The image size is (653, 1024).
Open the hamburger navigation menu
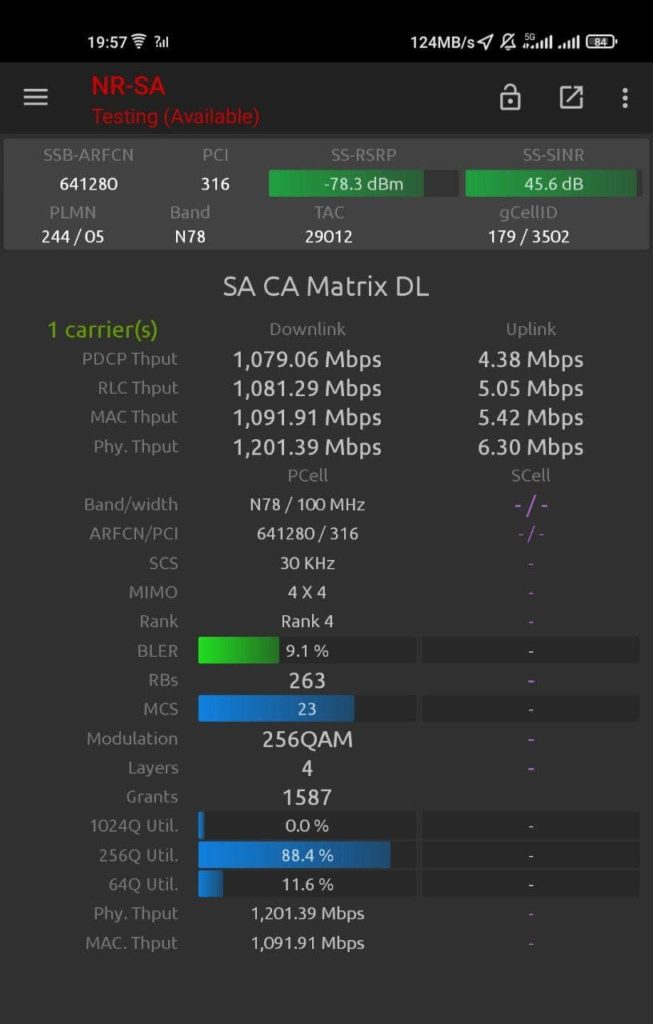36,97
